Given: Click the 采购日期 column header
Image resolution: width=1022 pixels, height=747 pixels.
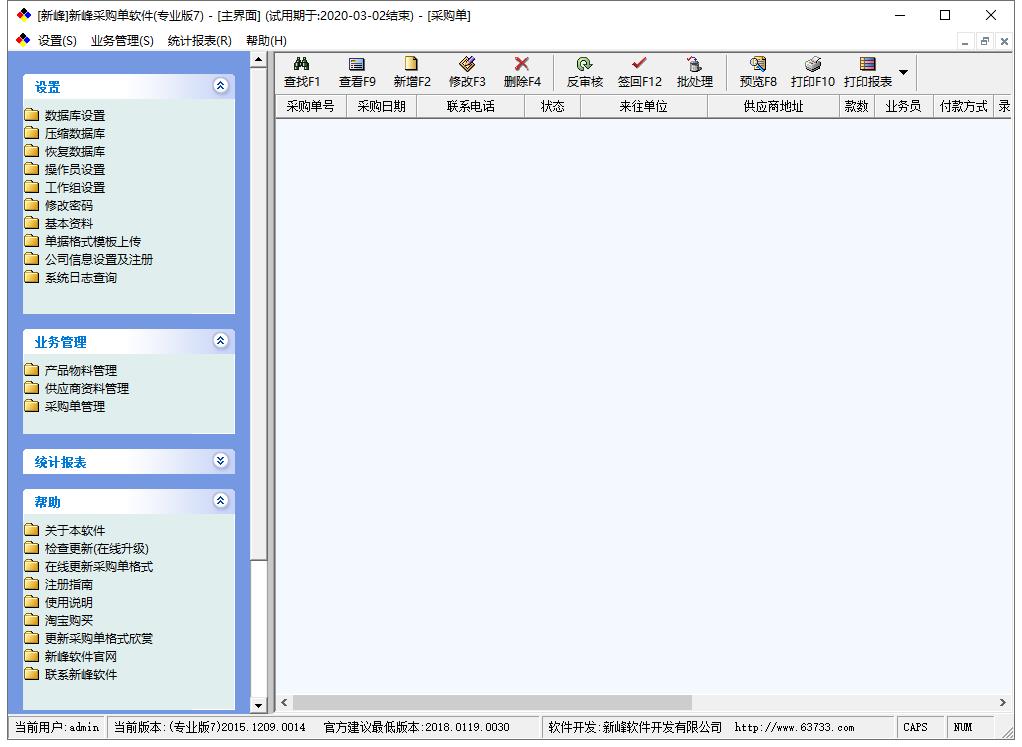Looking at the screenshot, I should [381, 106].
